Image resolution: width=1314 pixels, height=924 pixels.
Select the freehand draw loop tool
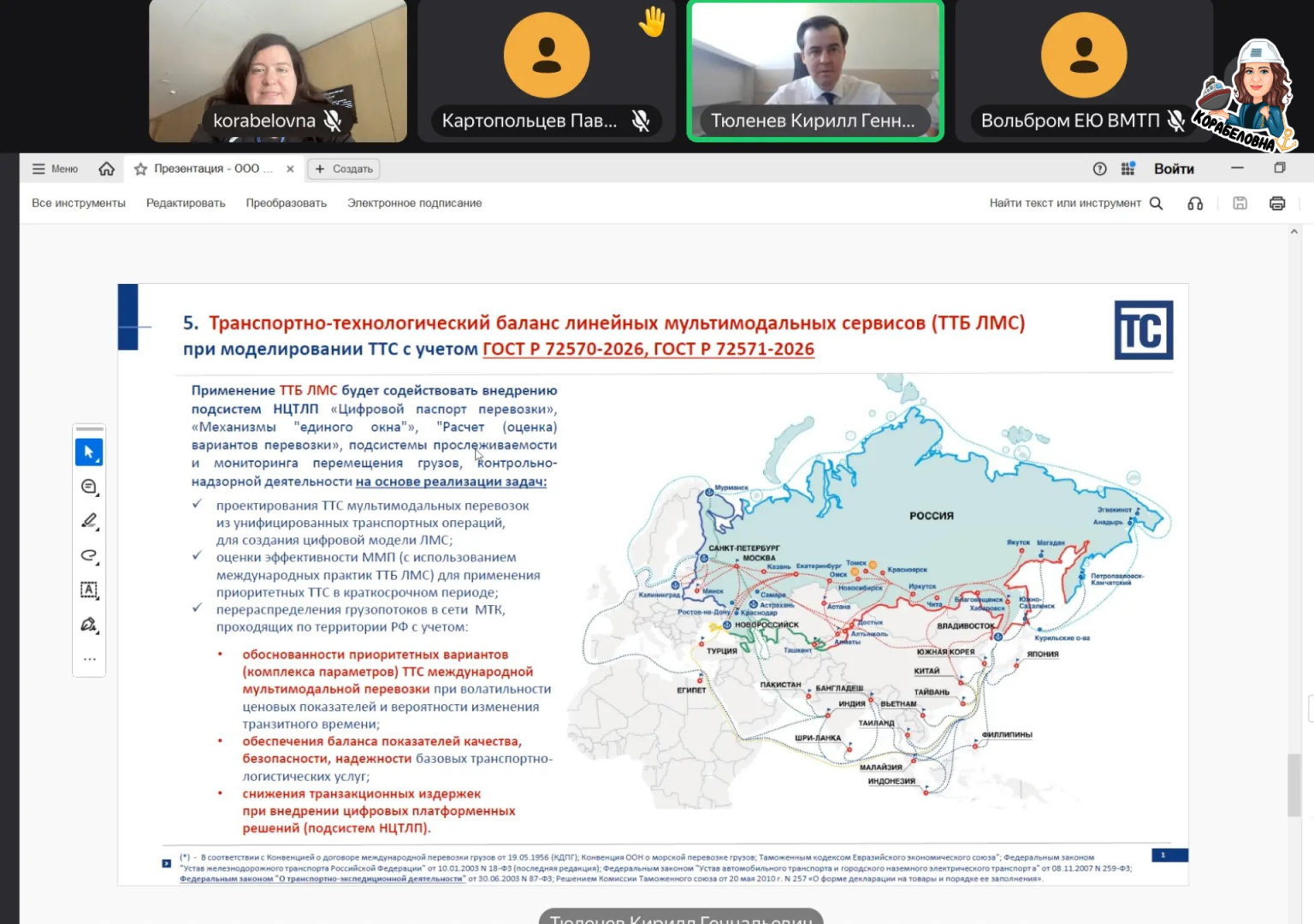click(x=89, y=555)
